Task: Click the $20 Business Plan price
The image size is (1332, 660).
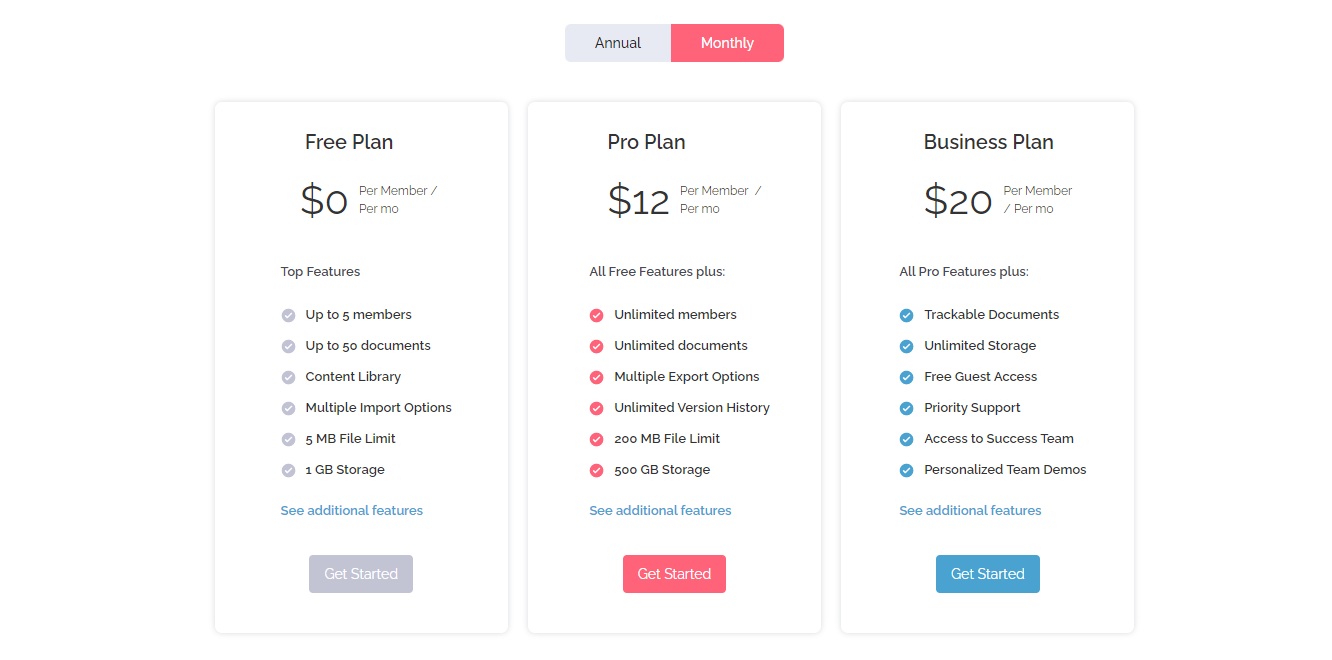Action: tap(958, 201)
